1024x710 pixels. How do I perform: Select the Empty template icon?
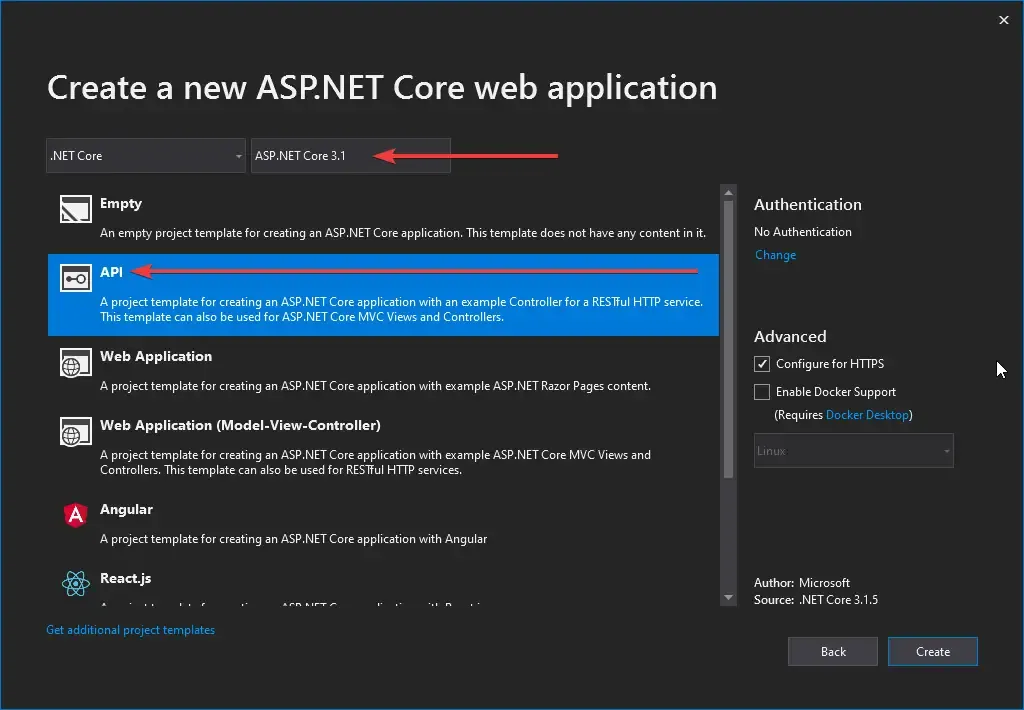pos(74,209)
